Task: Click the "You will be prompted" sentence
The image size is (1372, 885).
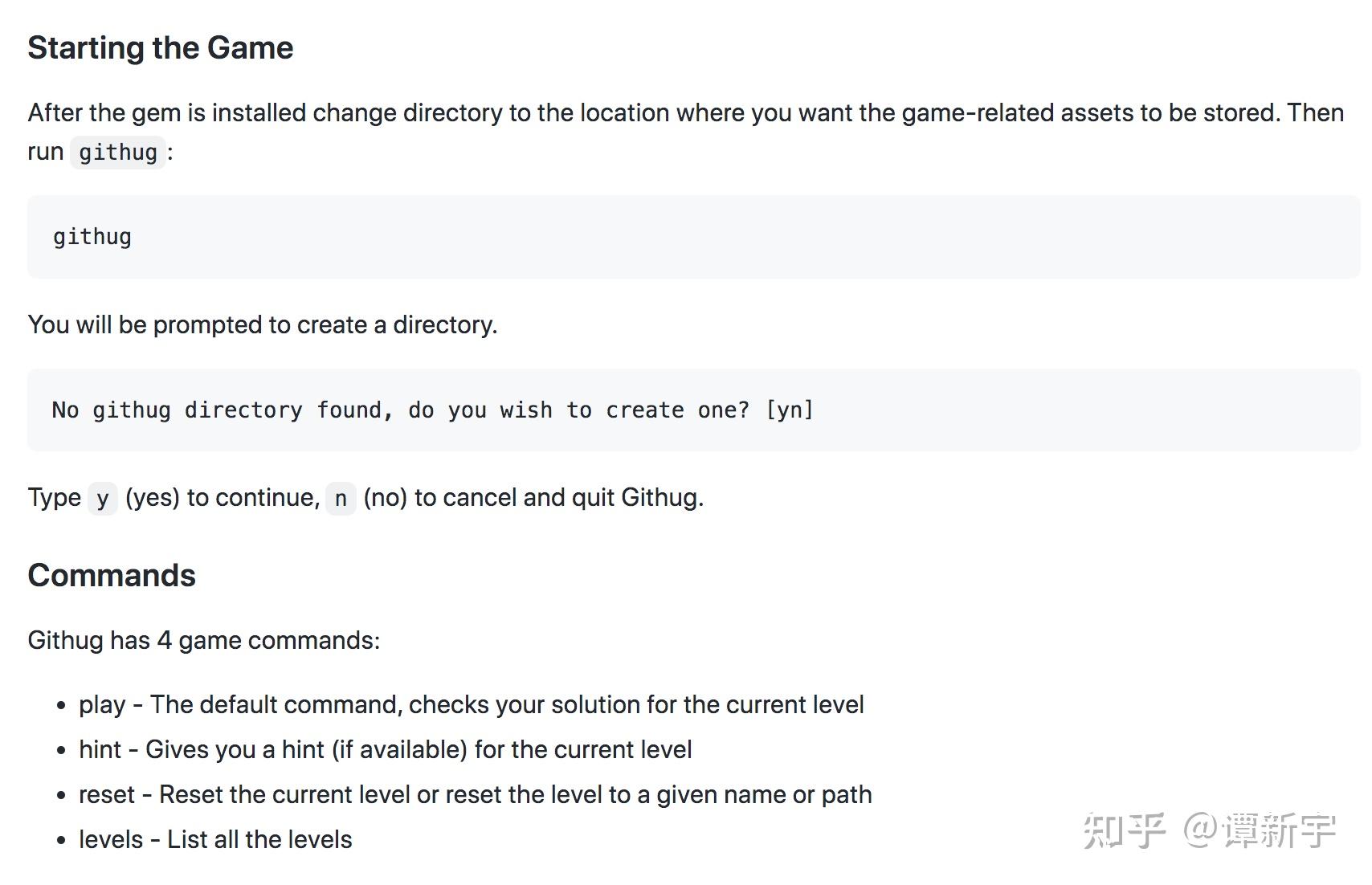Action: (263, 324)
